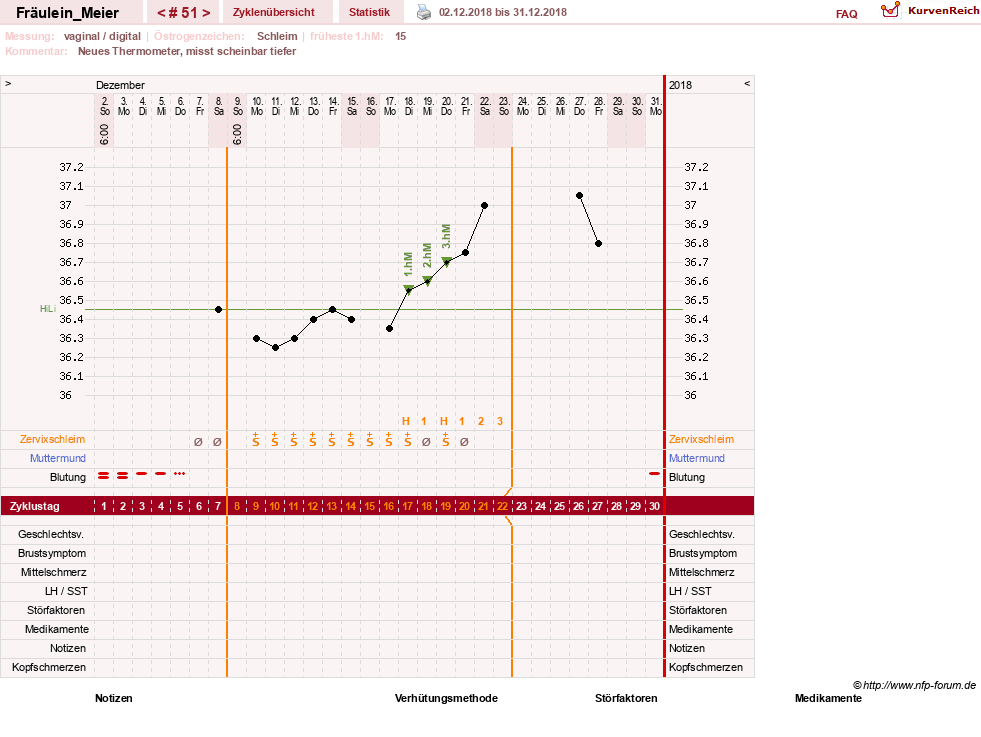The height and width of the screenshot is (737, 981).
Task: Click the chart's top-right collapse arrow
Action: point(747,83)
